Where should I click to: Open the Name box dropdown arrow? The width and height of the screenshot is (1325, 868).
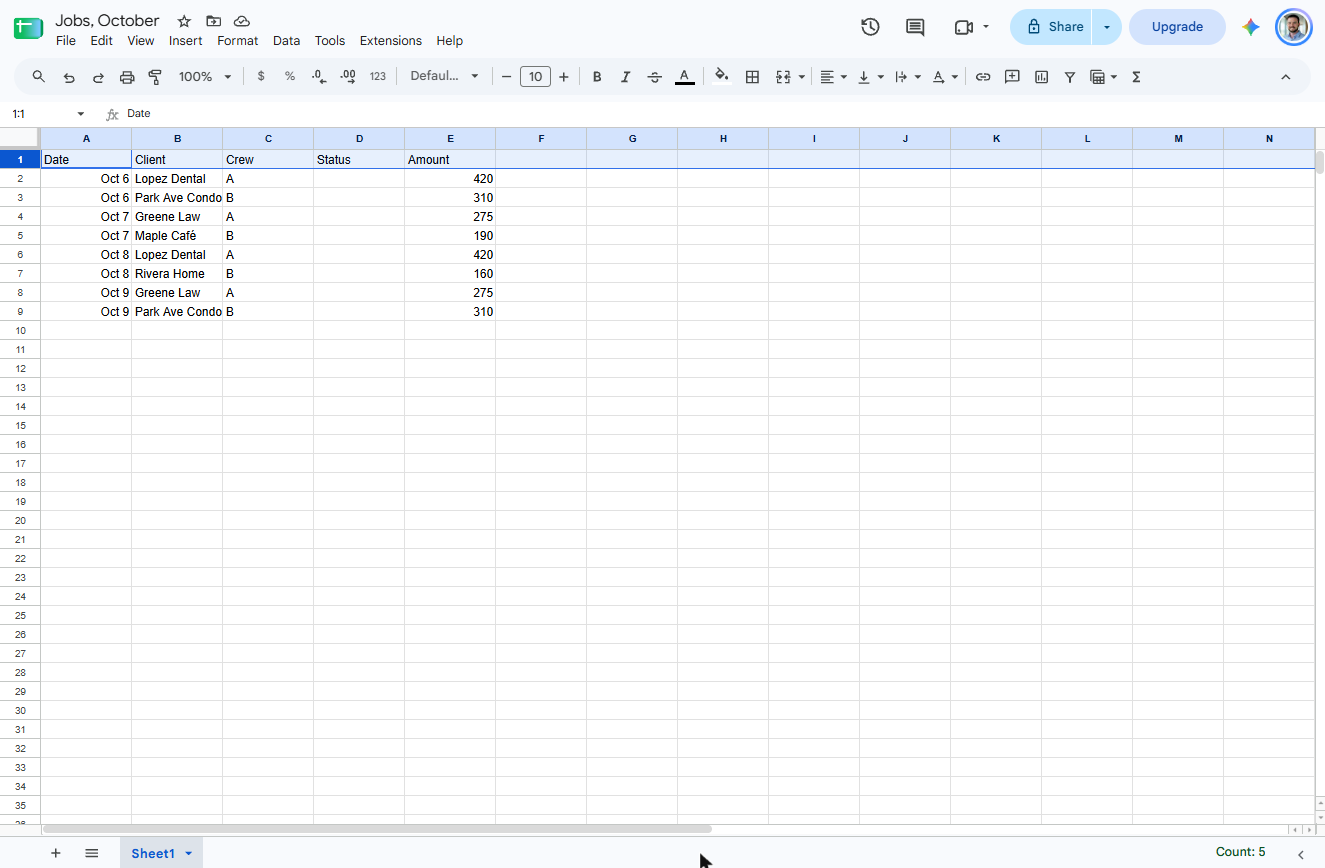click(81, 114)
